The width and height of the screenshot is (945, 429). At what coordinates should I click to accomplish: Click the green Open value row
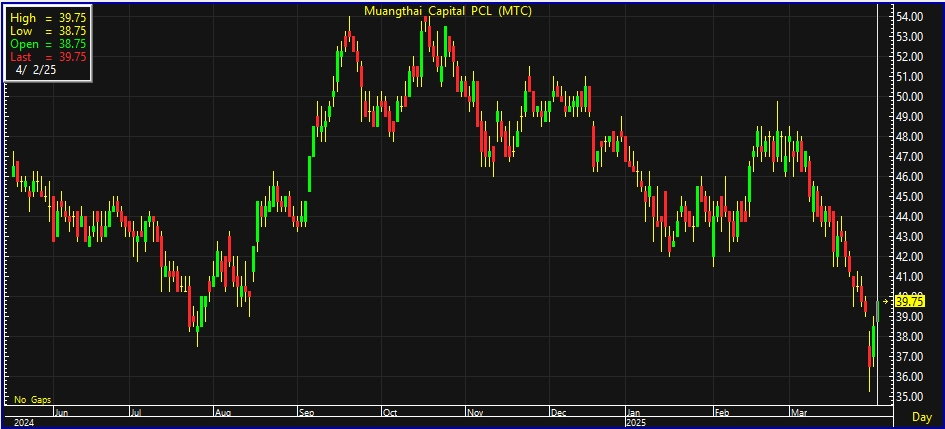(x=48, y=44)
